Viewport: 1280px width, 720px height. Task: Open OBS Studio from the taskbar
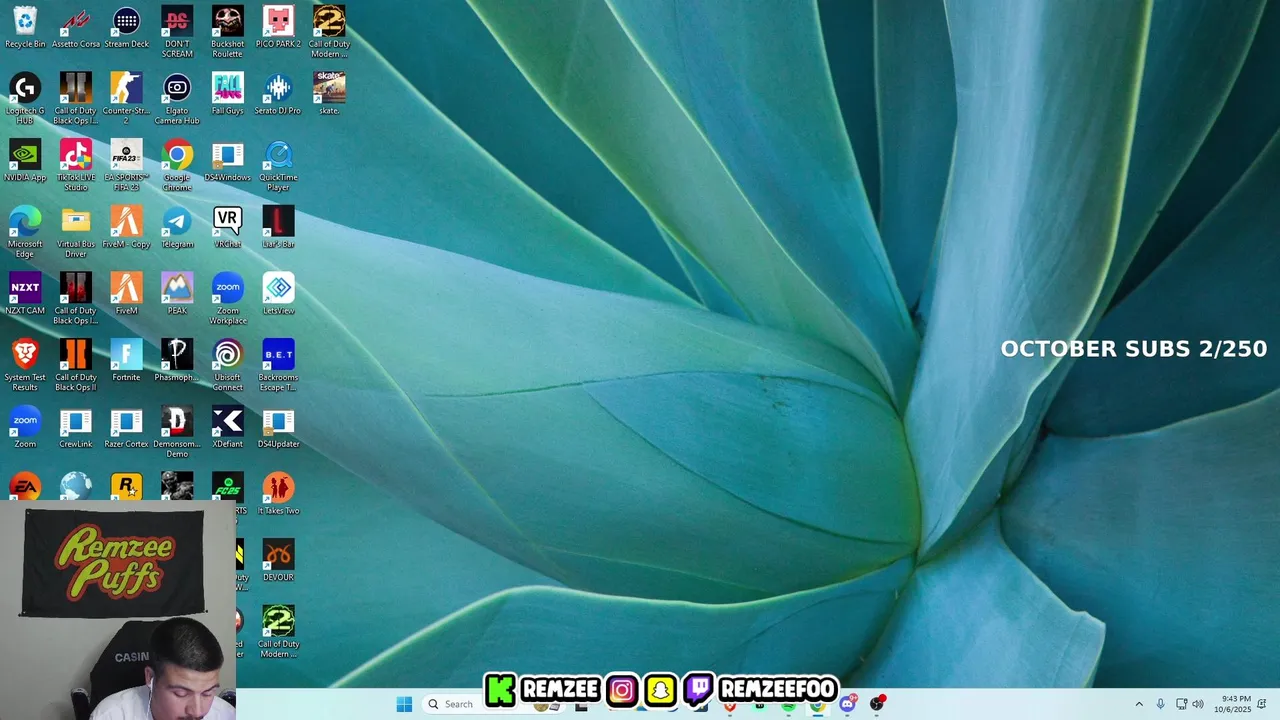pyautogui.click(x=877, y=704)
